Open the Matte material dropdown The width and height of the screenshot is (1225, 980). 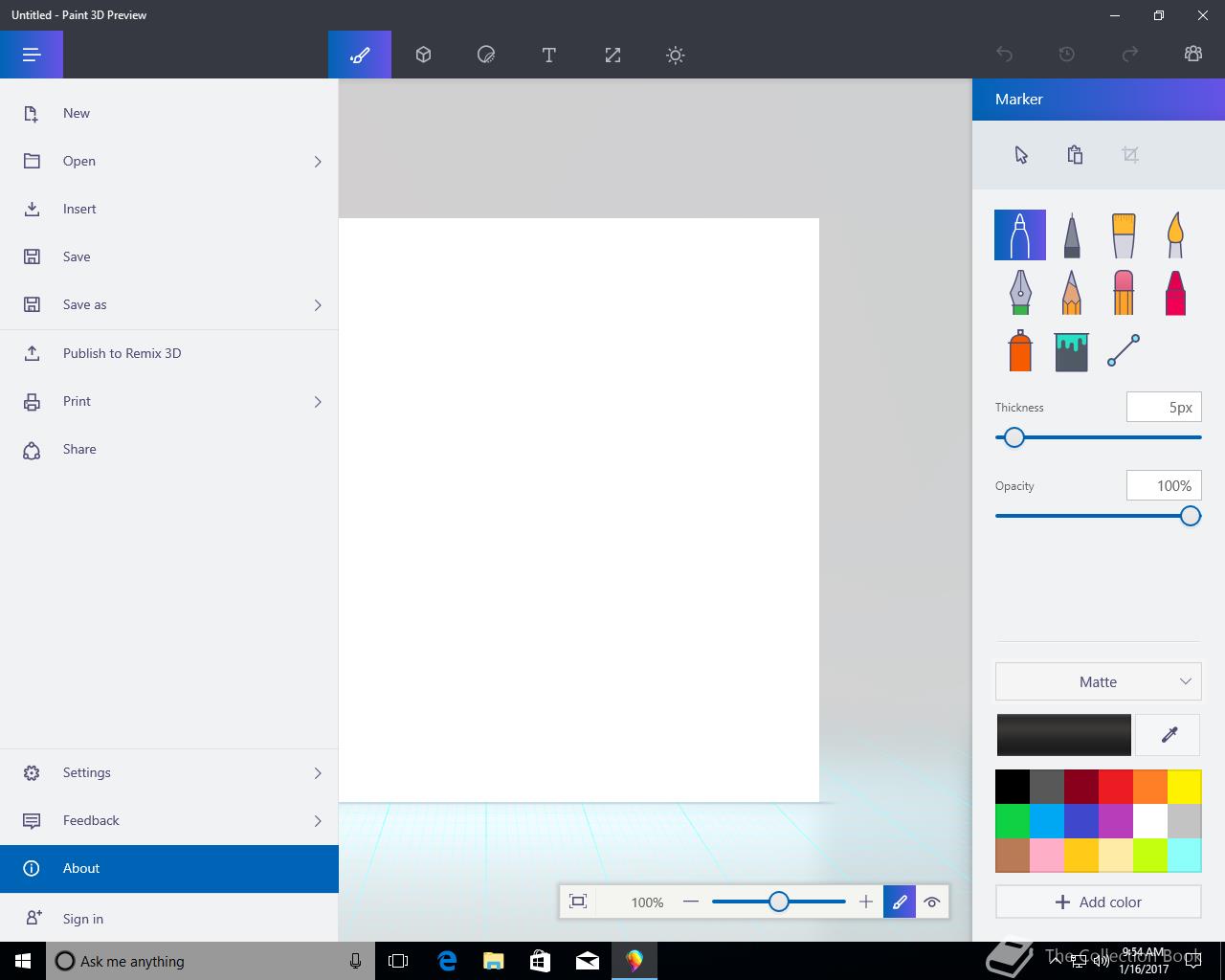point(1098,681)
